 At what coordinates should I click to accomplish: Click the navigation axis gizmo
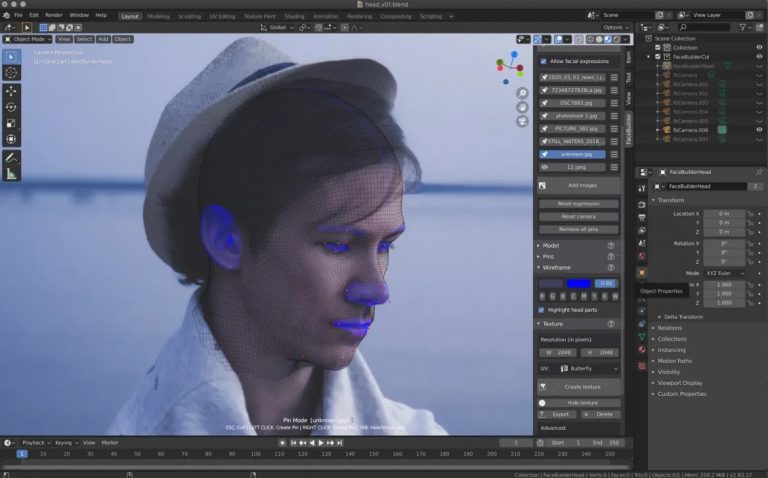(509, 67)
